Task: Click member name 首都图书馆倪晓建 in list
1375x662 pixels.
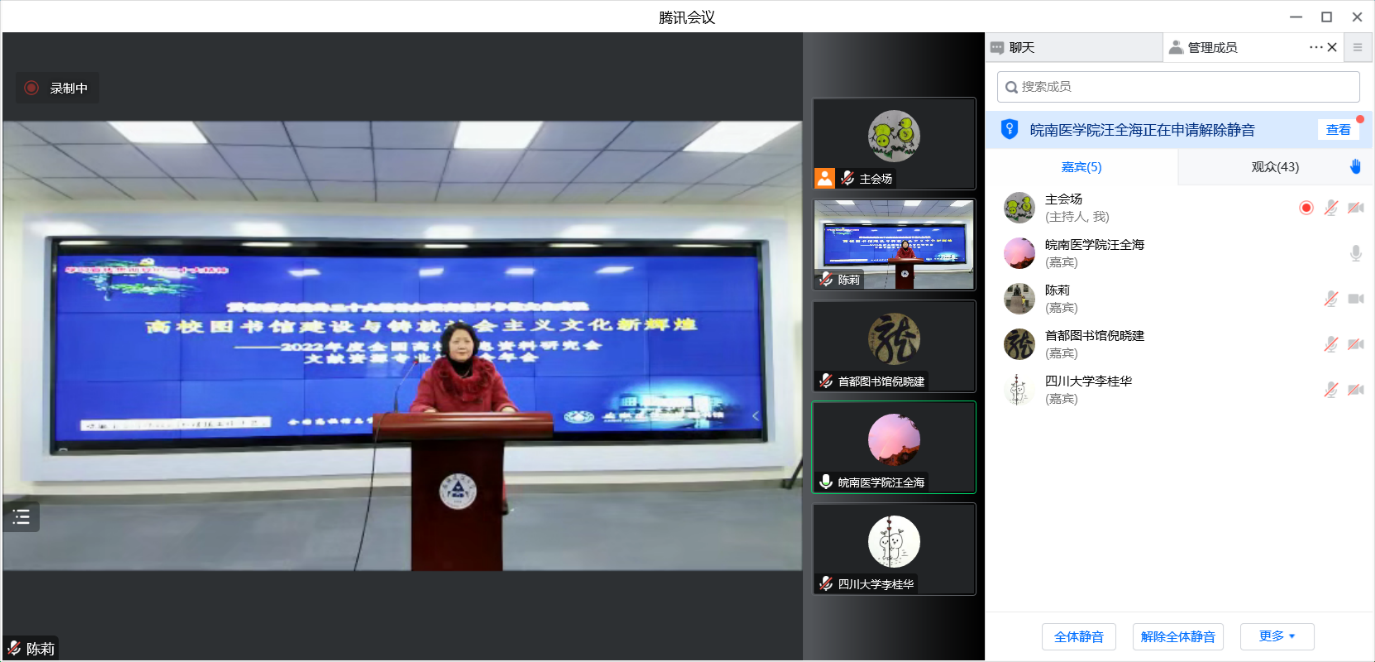Action: (x=1094, y=335)
